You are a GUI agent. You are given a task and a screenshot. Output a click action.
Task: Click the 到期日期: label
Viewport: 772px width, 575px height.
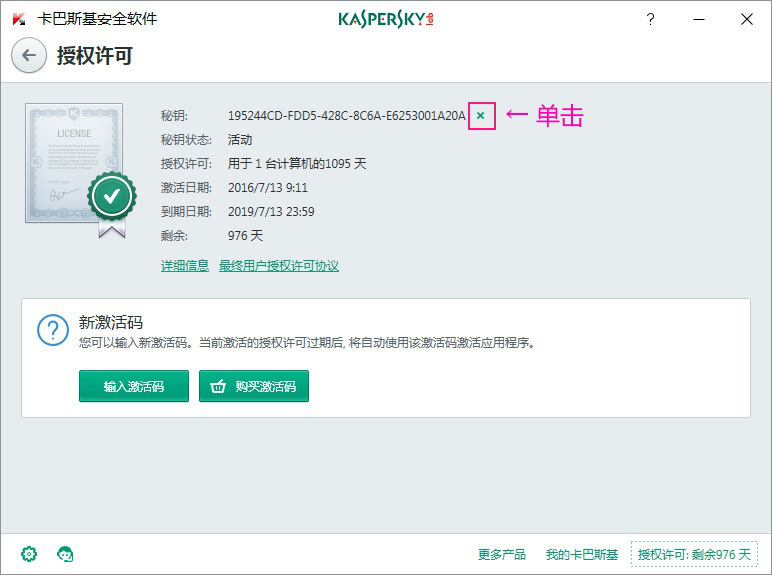186,212
